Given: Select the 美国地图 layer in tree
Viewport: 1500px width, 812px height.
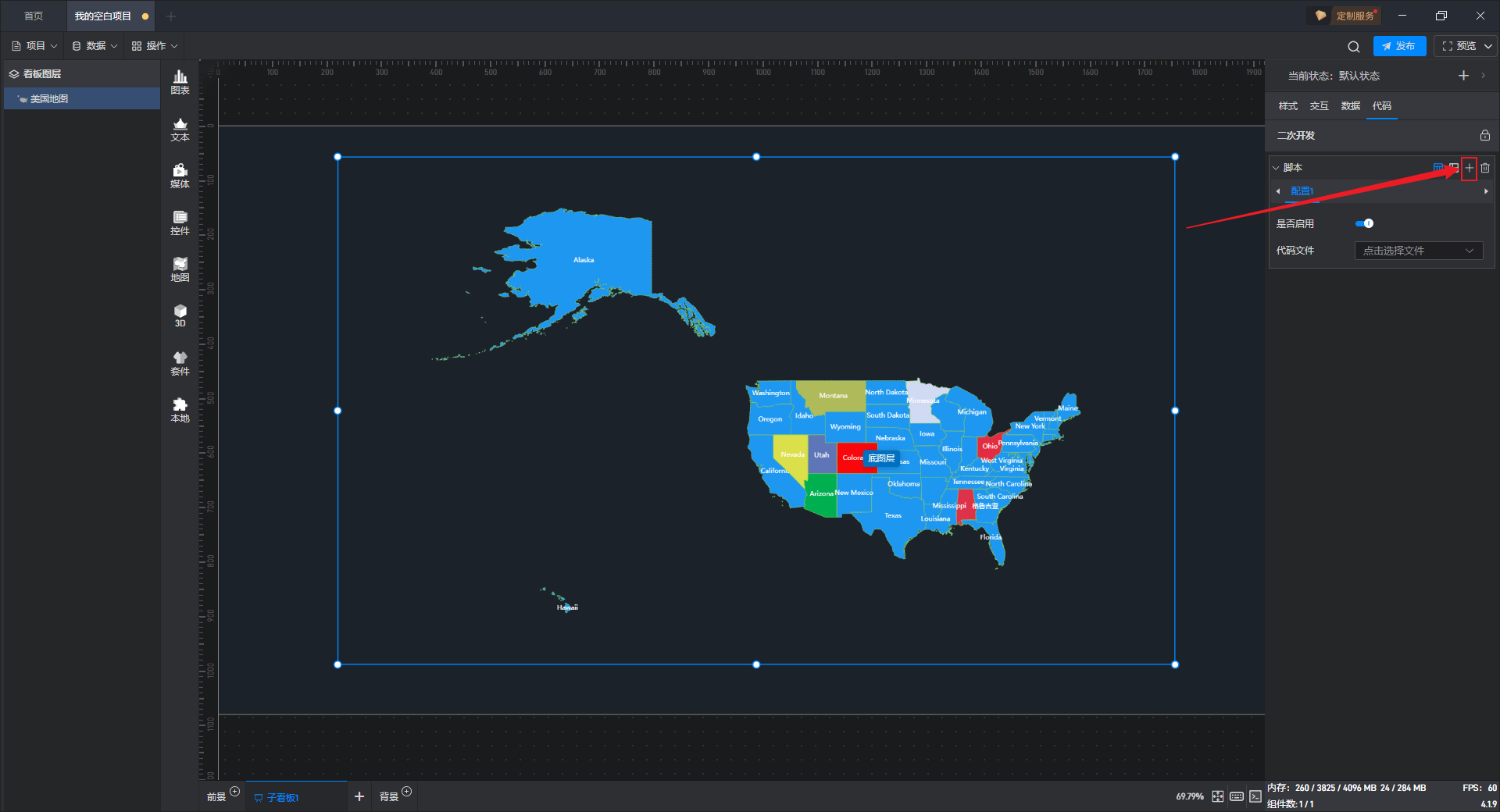Looking at the screenshot, I should (49, 99).
